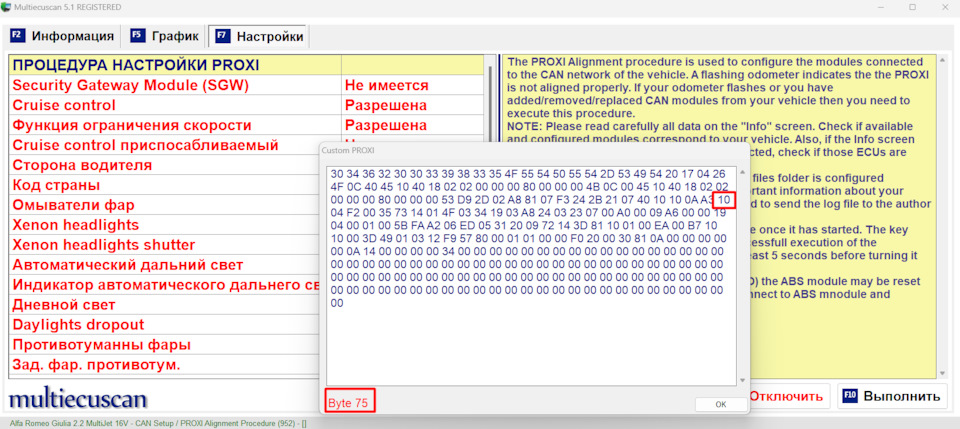960x429 pixels.
Task: Click the Custom PROXI text scrollbar up arrow
Action: pyautogui.click(x=743, y=172)
